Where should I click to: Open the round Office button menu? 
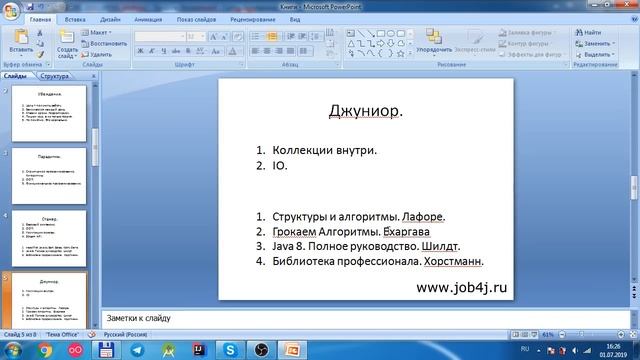coord(11,11)
